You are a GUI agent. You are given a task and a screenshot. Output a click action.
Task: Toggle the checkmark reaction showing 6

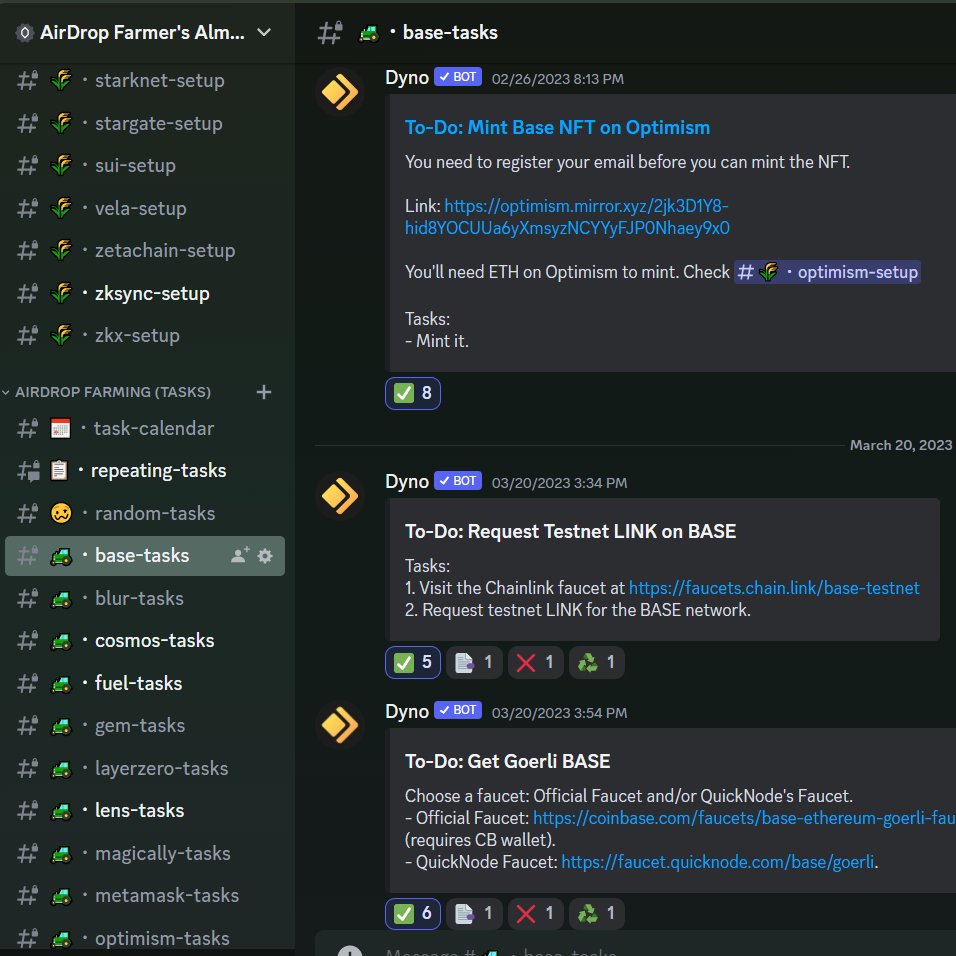click(413, 913)
